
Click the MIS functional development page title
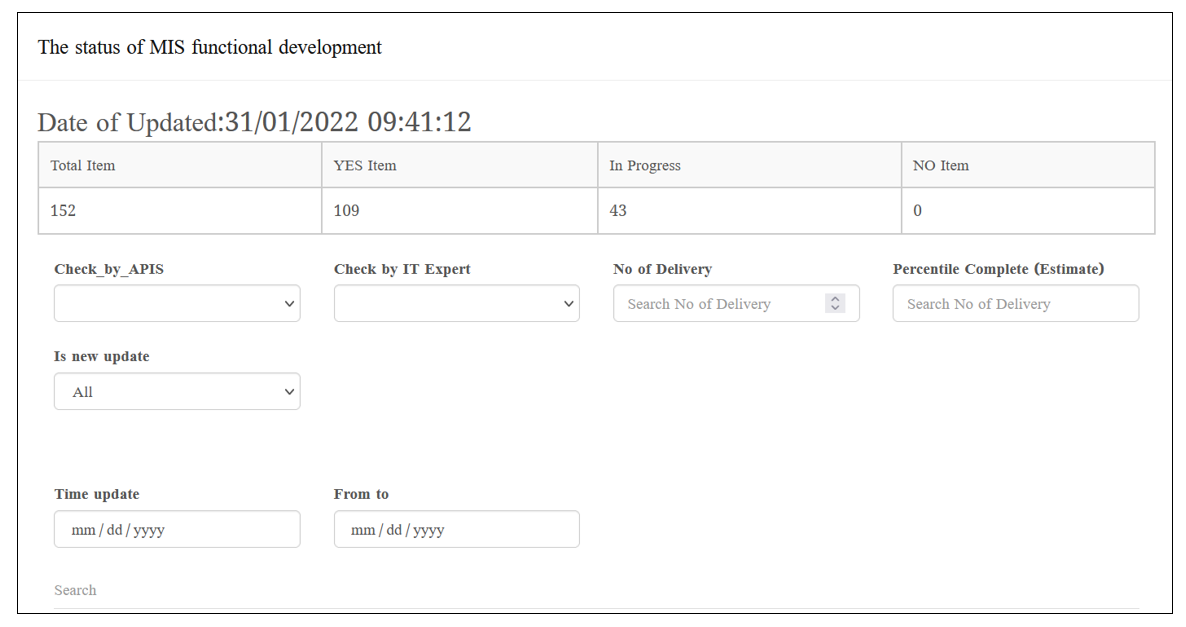210,47
